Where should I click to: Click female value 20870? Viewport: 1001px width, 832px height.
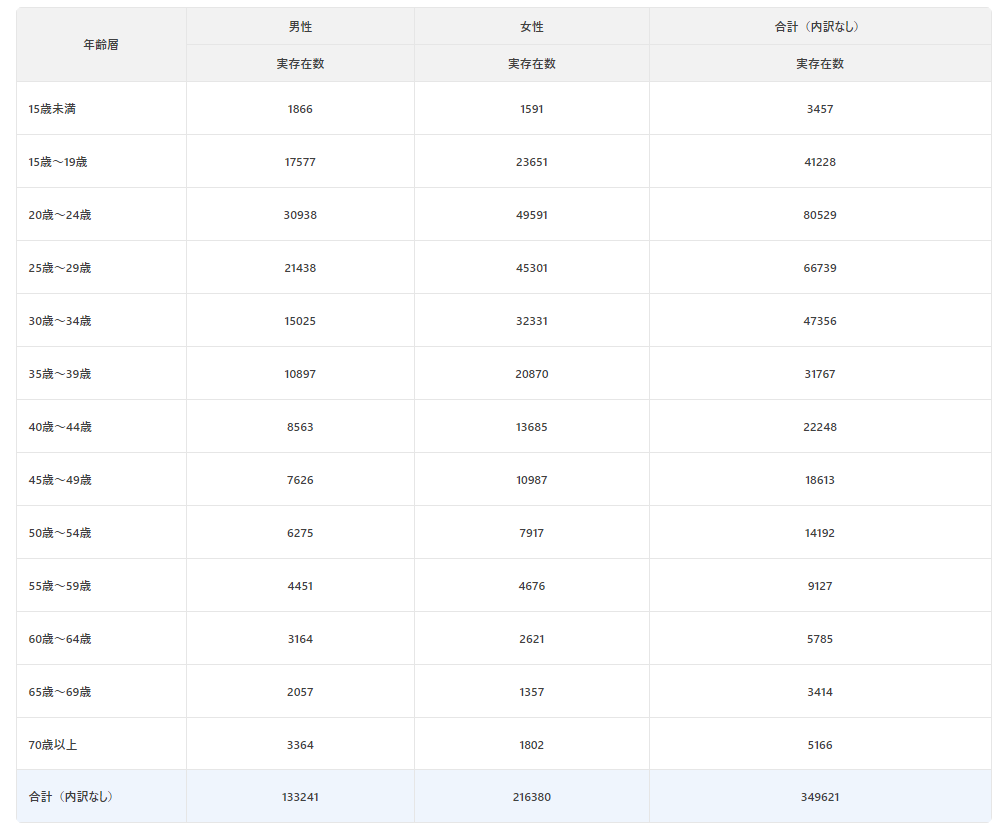(532, 374)
